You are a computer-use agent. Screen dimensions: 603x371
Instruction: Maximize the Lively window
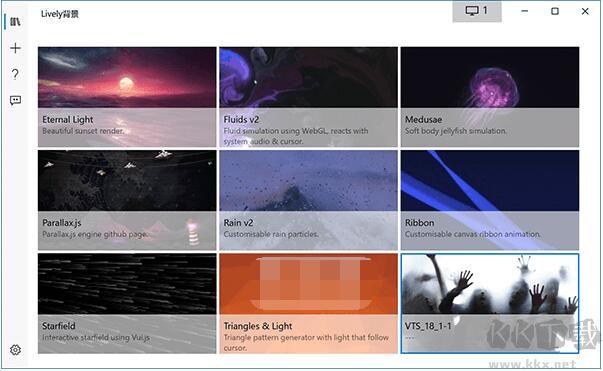[555, 11]
